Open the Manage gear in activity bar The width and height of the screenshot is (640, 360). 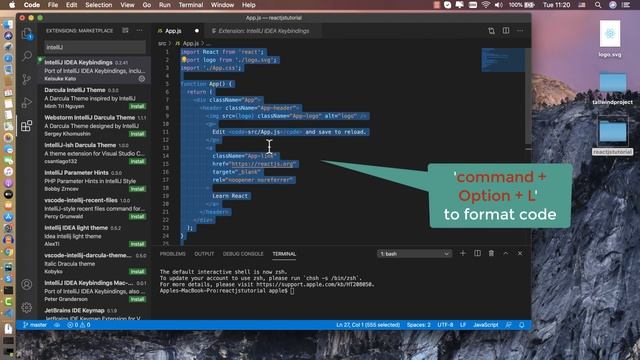tap(27, 307)
